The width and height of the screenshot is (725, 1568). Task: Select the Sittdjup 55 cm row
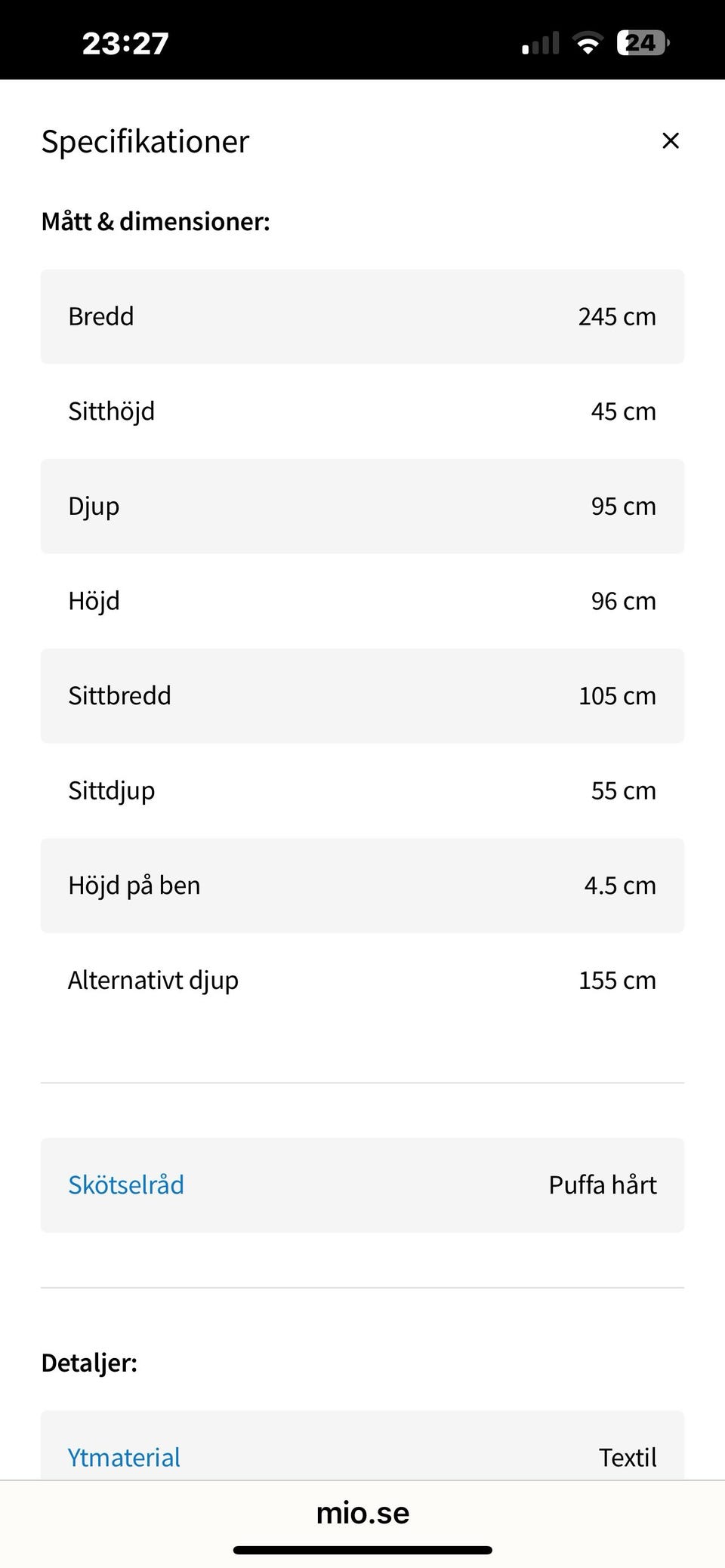[x=362, y=790]
